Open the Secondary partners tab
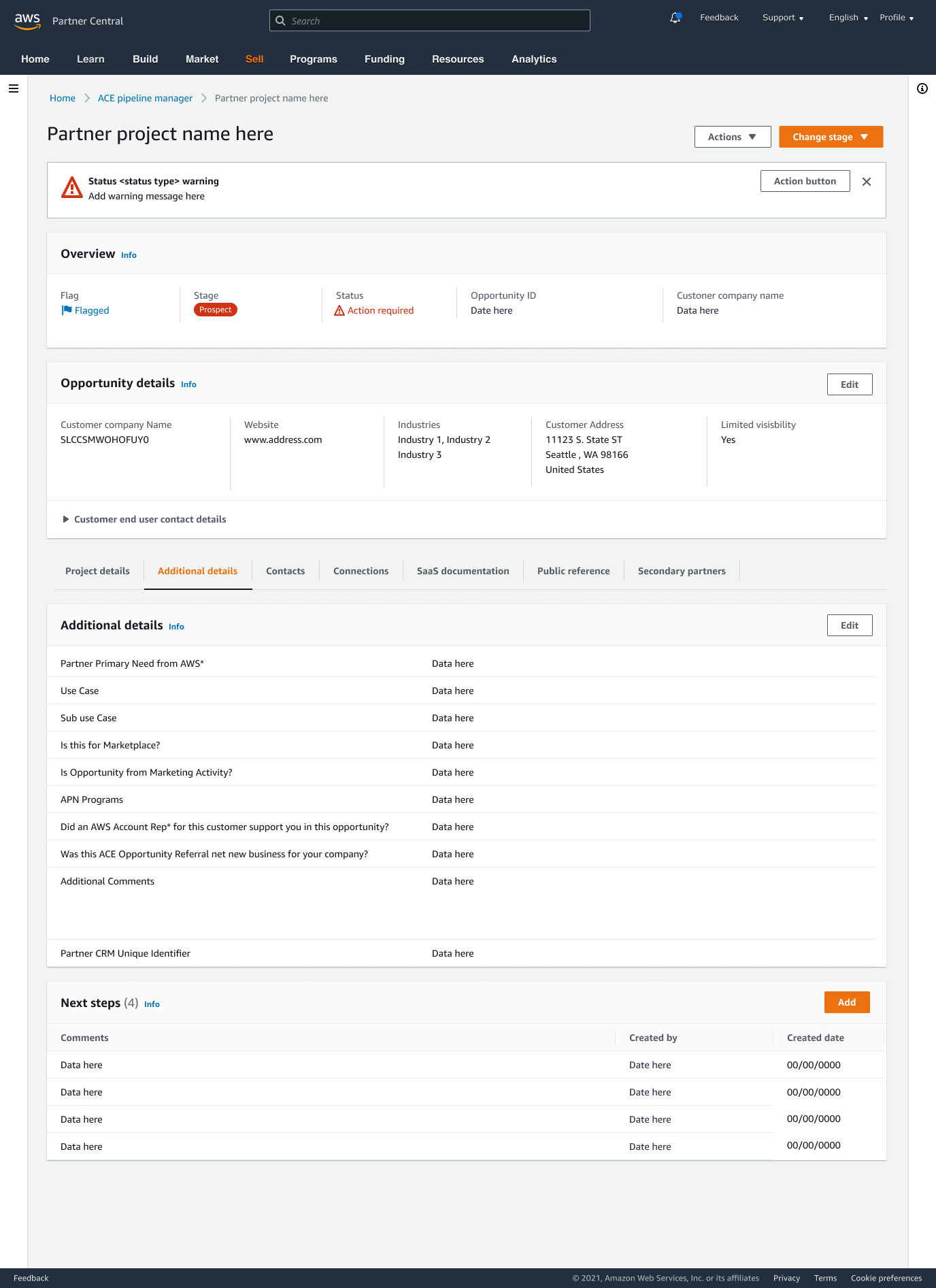The height and width of the screenshot is (1288, 936). [x=682, y=571]
